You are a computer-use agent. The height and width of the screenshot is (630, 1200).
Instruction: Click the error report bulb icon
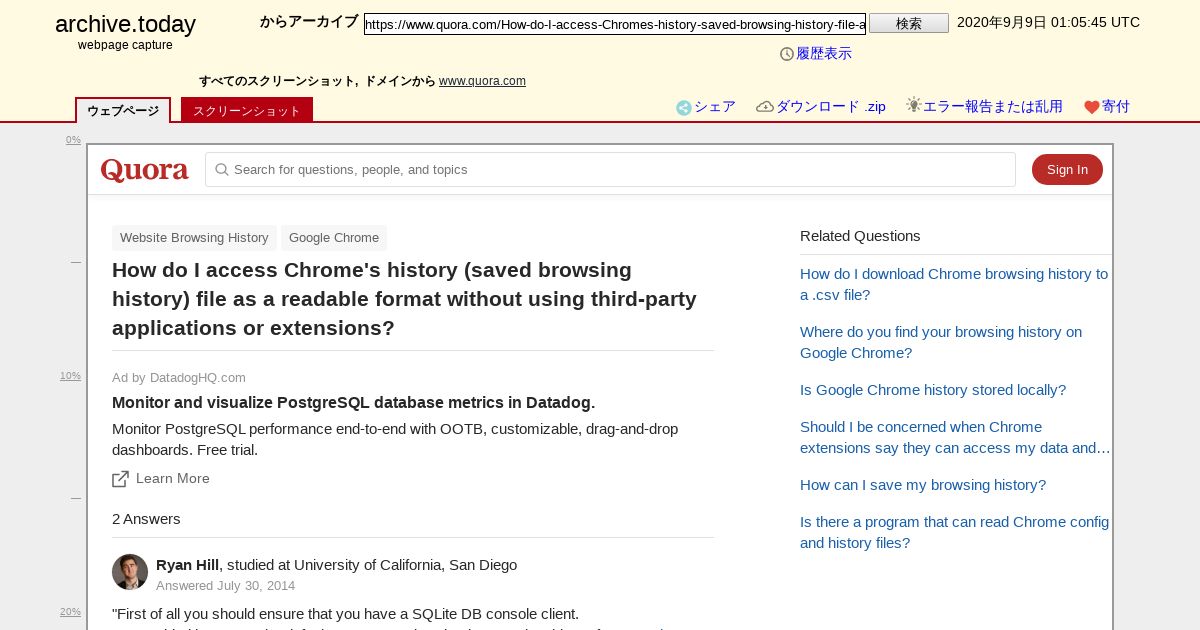pos(913,105)
